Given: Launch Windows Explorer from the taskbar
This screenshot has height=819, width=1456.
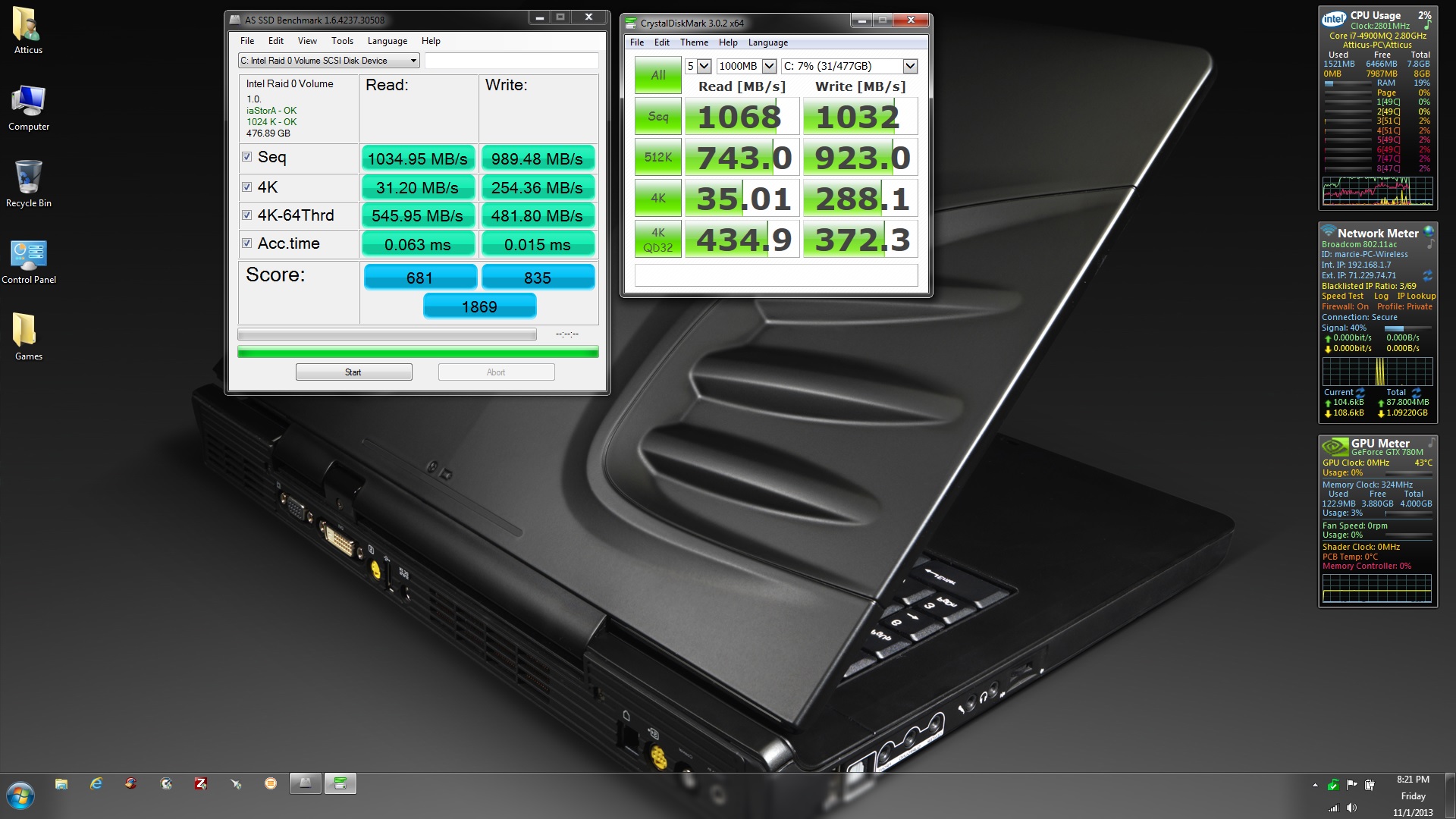Looking at the screenshot, I should (61, 784).
